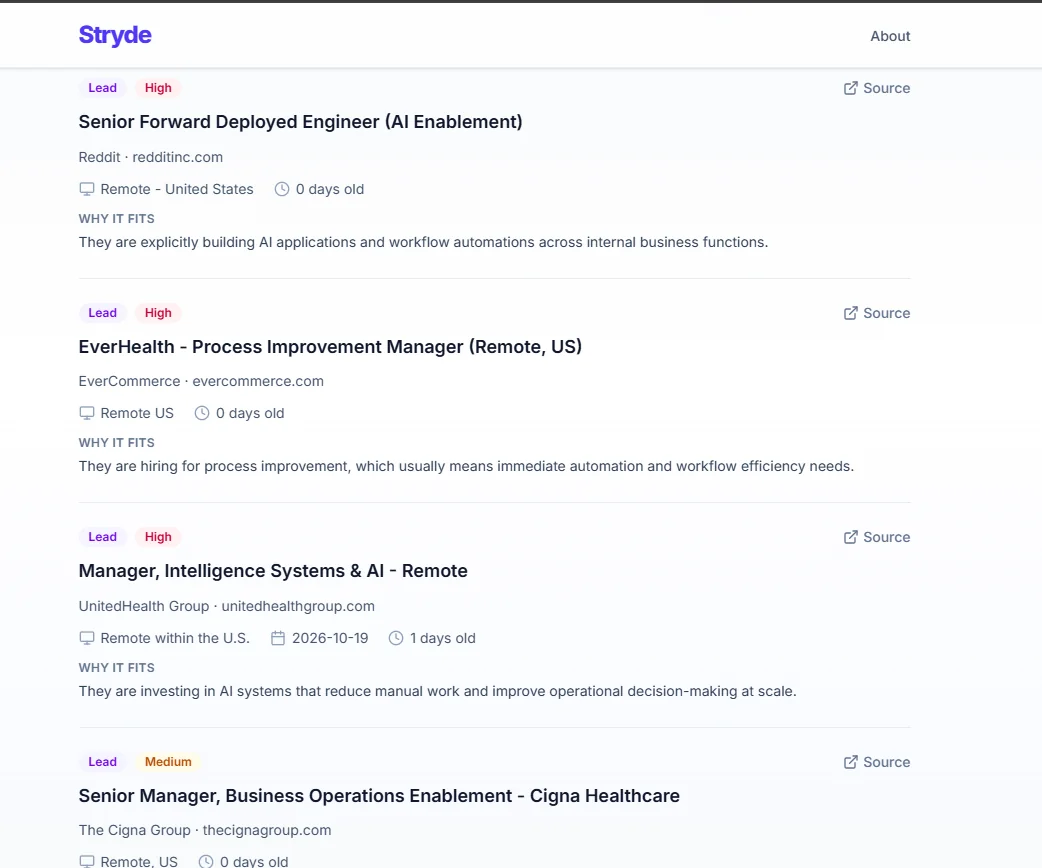Select EverHealth - Process Improvement Manager title
Image resolution: width=1042 pixels, height=868 pixels.
tap(330, 347)
